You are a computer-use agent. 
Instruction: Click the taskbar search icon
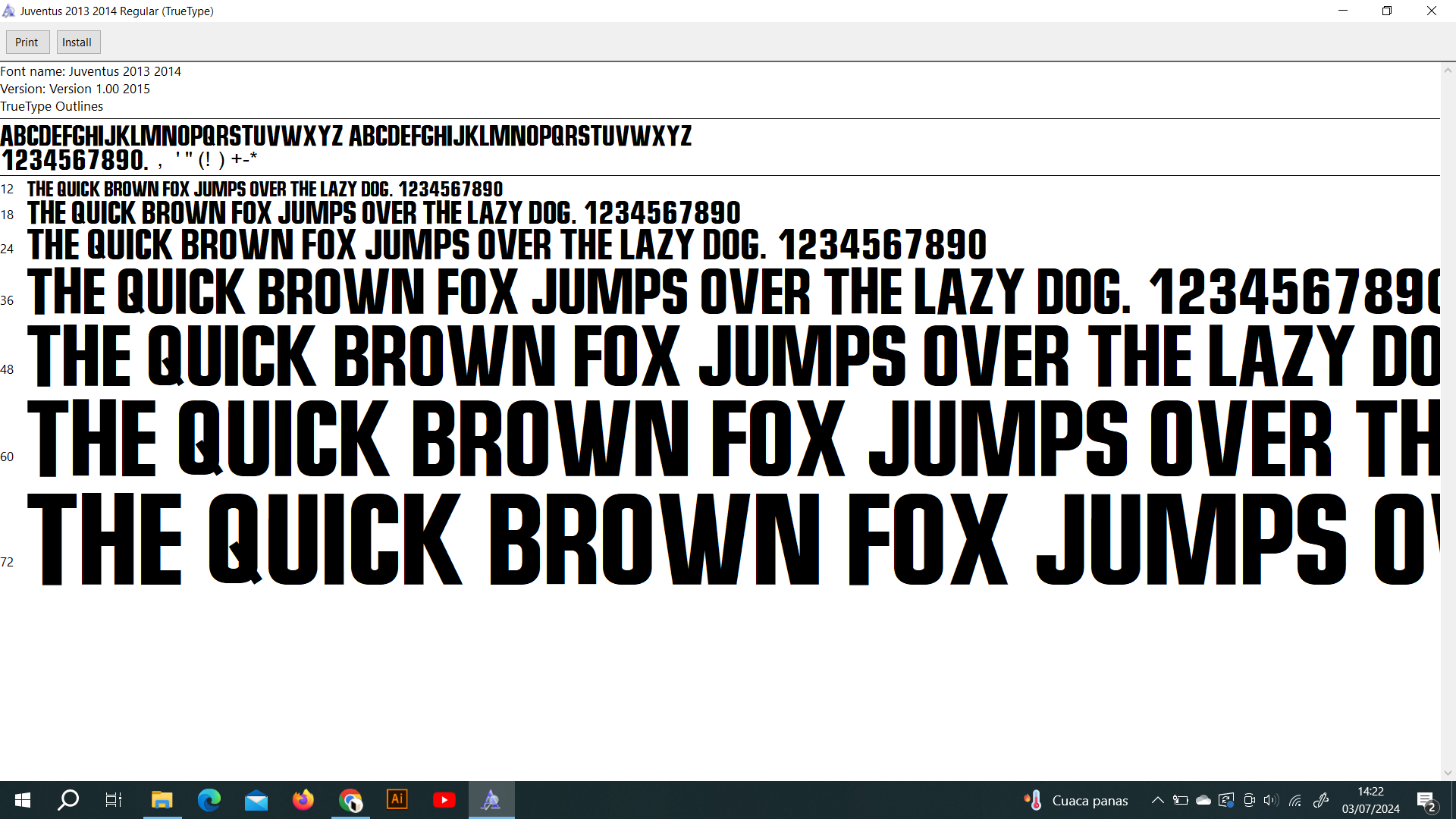tap(68, 800)
